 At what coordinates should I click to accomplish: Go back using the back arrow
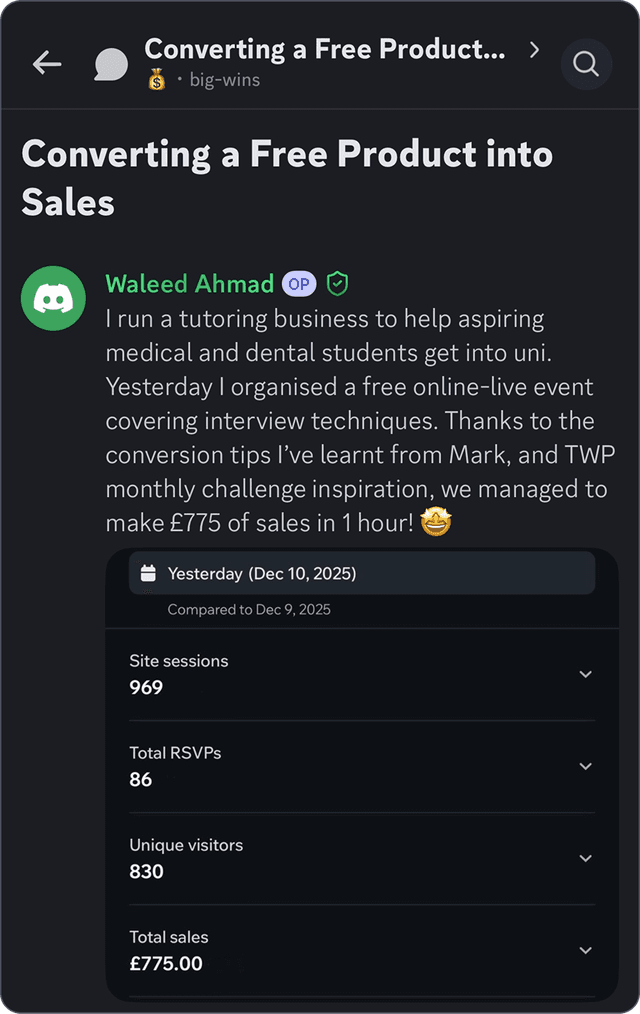pos(46,63)
